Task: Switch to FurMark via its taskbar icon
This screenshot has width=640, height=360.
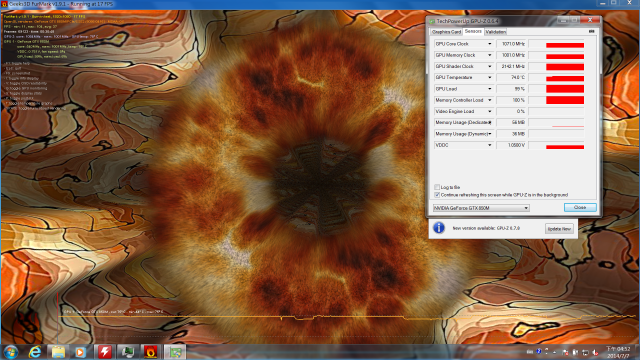Action: pos(151,352)
